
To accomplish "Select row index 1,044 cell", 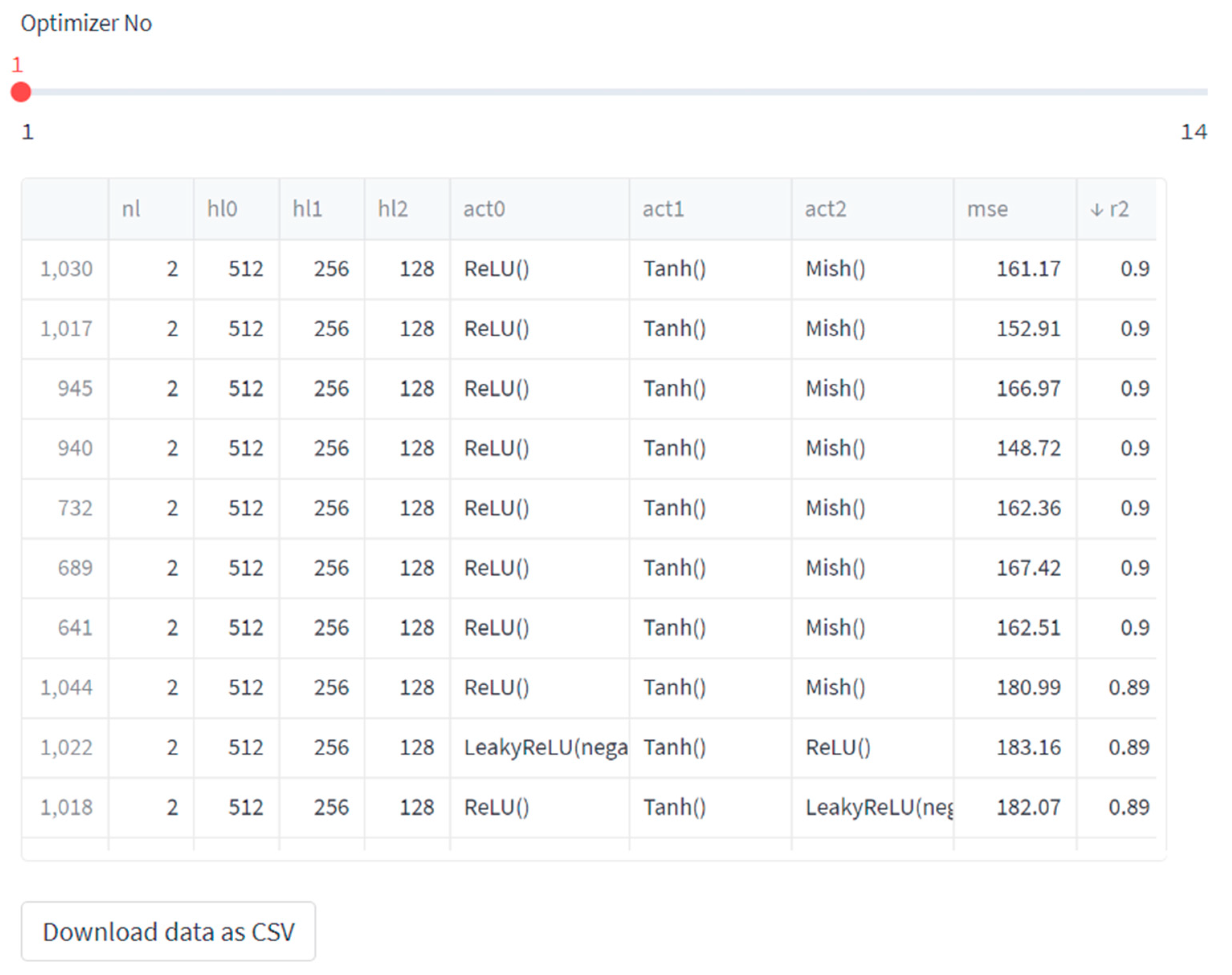I will 65,687.
